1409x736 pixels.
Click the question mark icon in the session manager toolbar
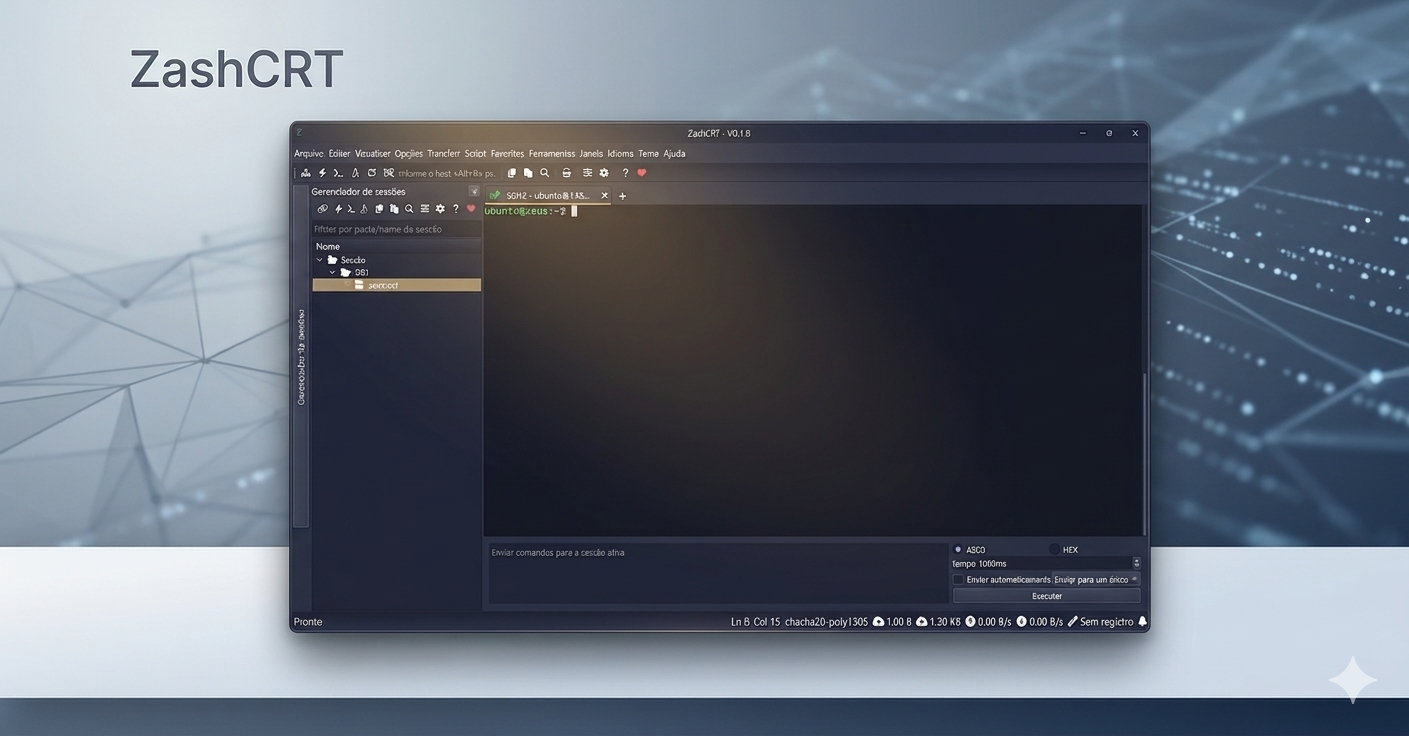point(455,209)
